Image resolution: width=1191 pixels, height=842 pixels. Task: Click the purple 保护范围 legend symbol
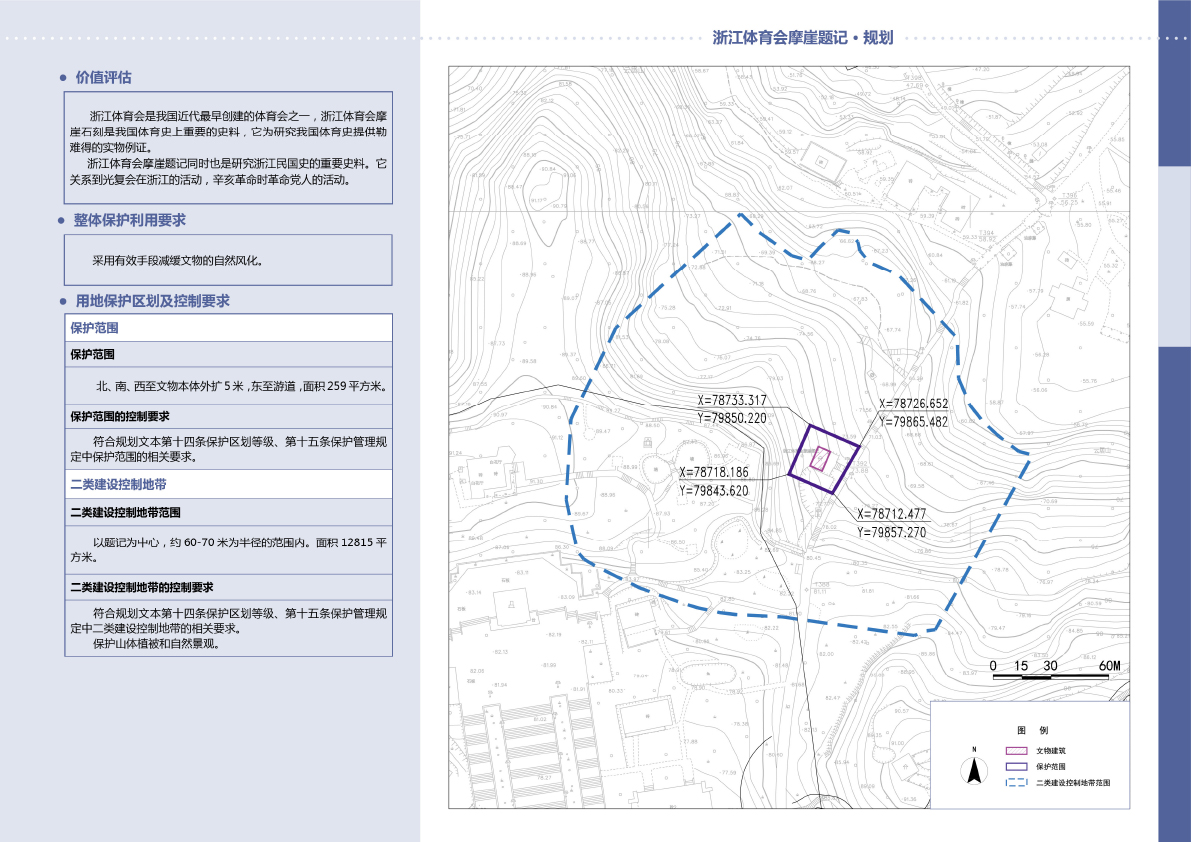tap(1016, 766)
